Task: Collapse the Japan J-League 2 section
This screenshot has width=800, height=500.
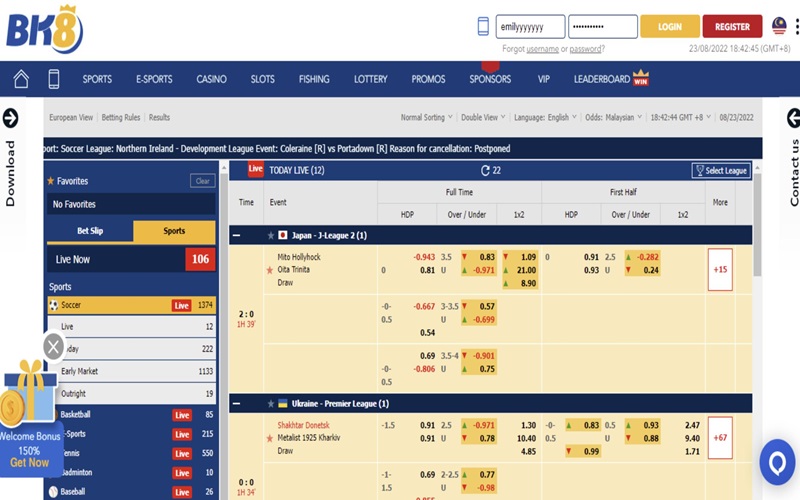Action: (x=237, y=236)
